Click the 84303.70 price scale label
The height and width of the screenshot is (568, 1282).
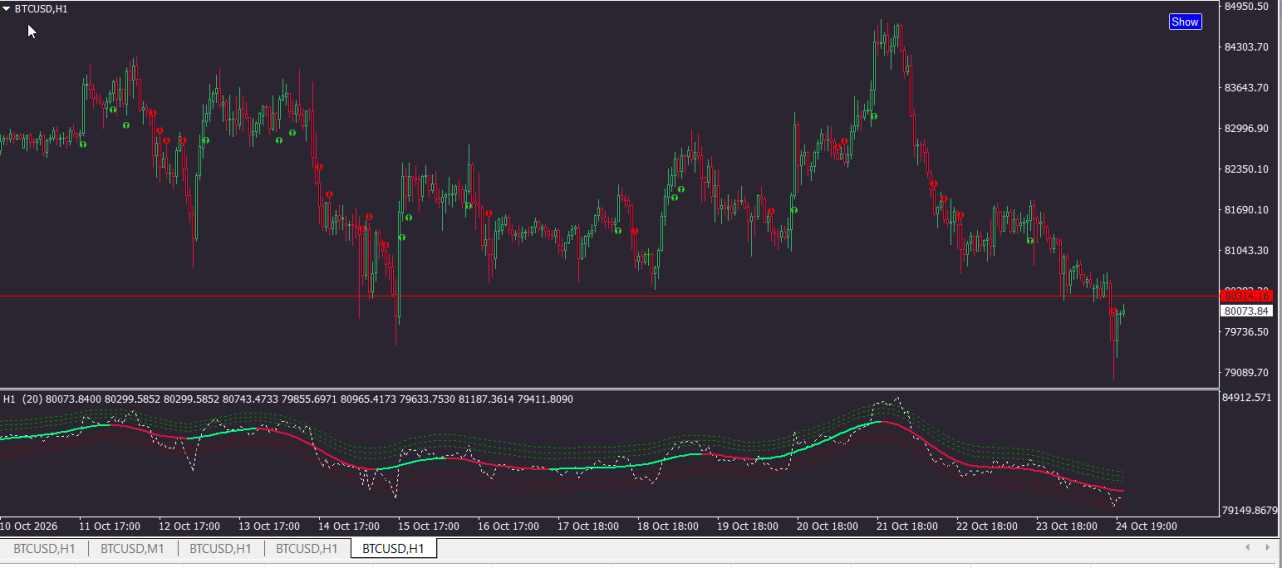pos(1246,47)
